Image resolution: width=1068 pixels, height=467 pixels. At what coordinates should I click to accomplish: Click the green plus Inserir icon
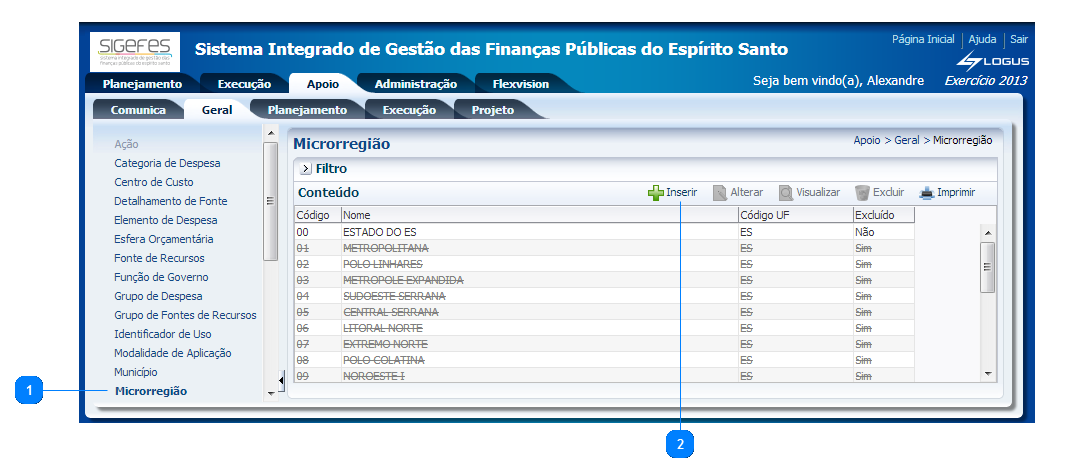(x=656, y=192)
